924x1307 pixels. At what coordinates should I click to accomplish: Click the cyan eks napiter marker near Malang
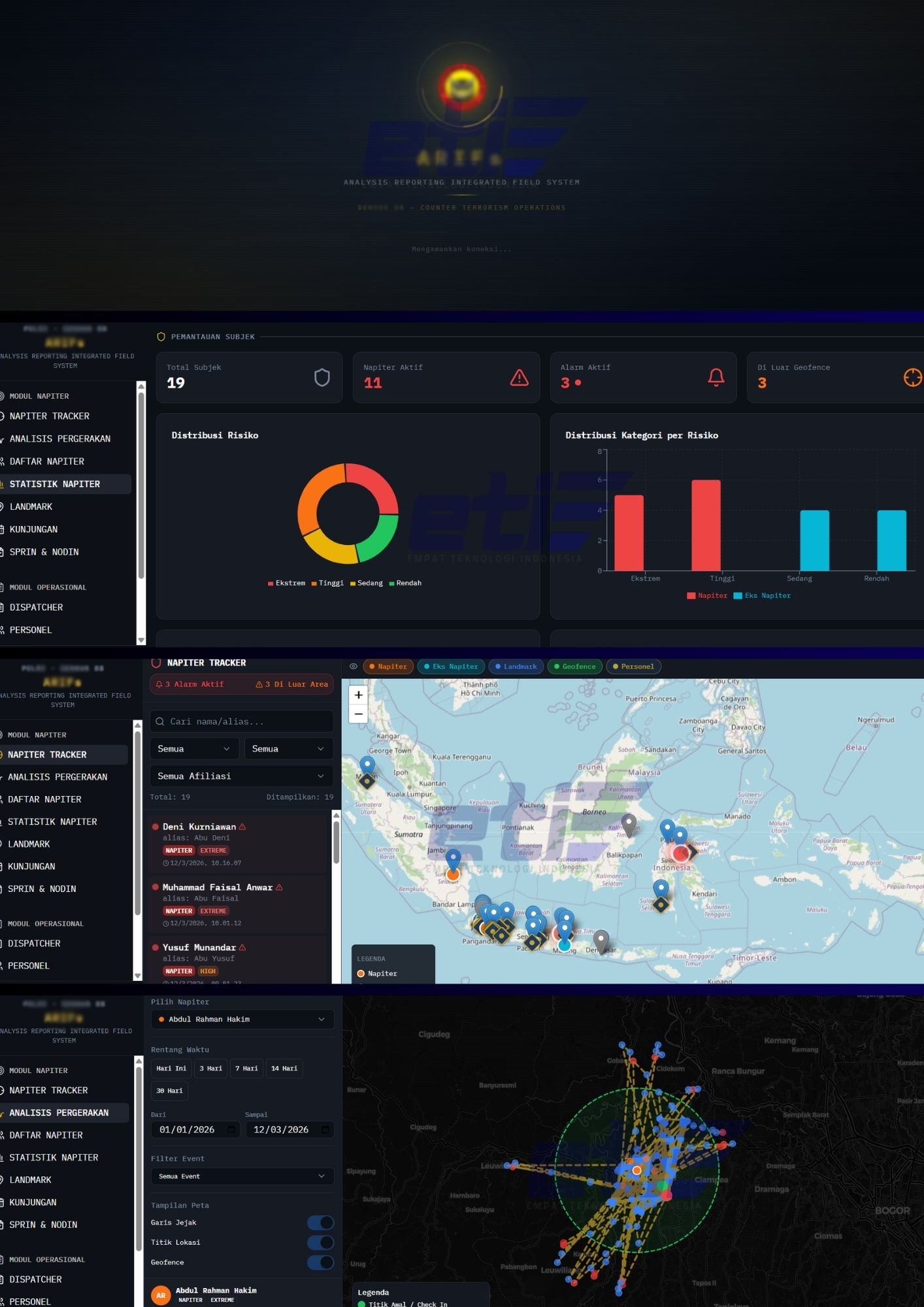click(x=565, y=945)
